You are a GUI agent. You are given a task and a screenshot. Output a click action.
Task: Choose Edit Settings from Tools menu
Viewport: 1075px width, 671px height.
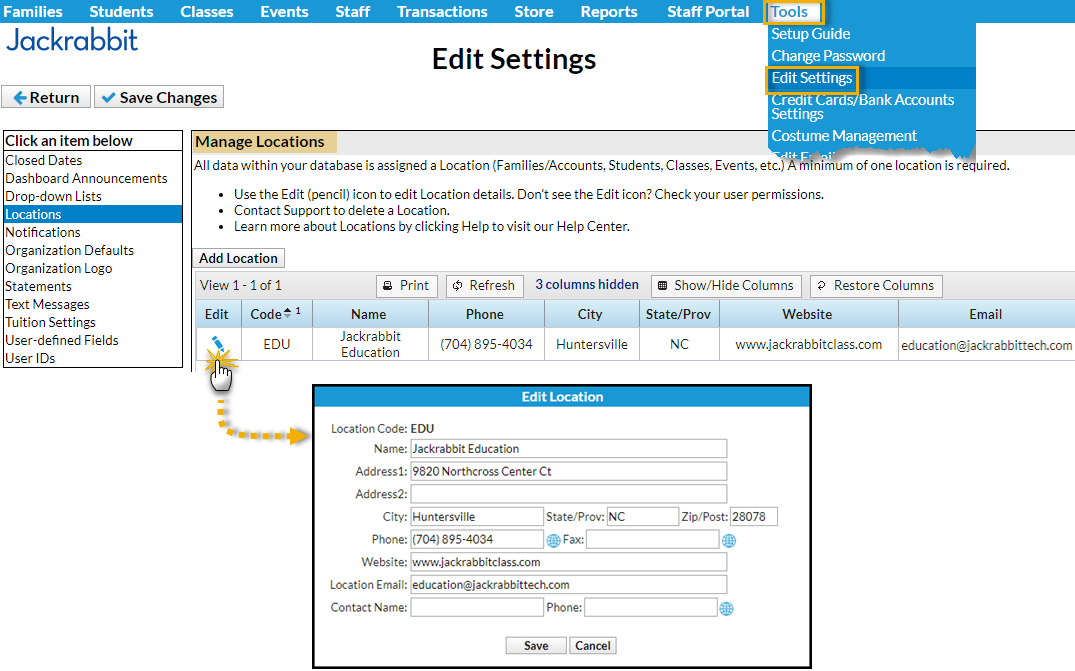point(812,78)
